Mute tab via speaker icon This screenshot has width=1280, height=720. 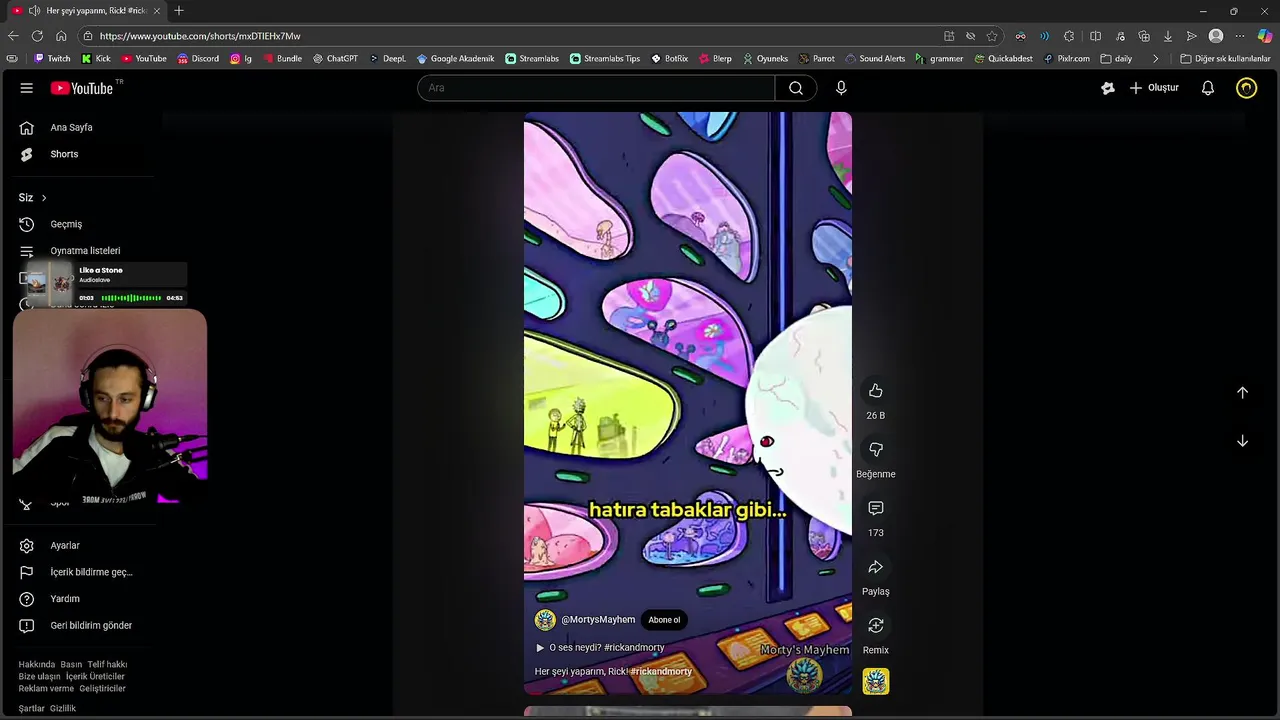tap(34, 11)
